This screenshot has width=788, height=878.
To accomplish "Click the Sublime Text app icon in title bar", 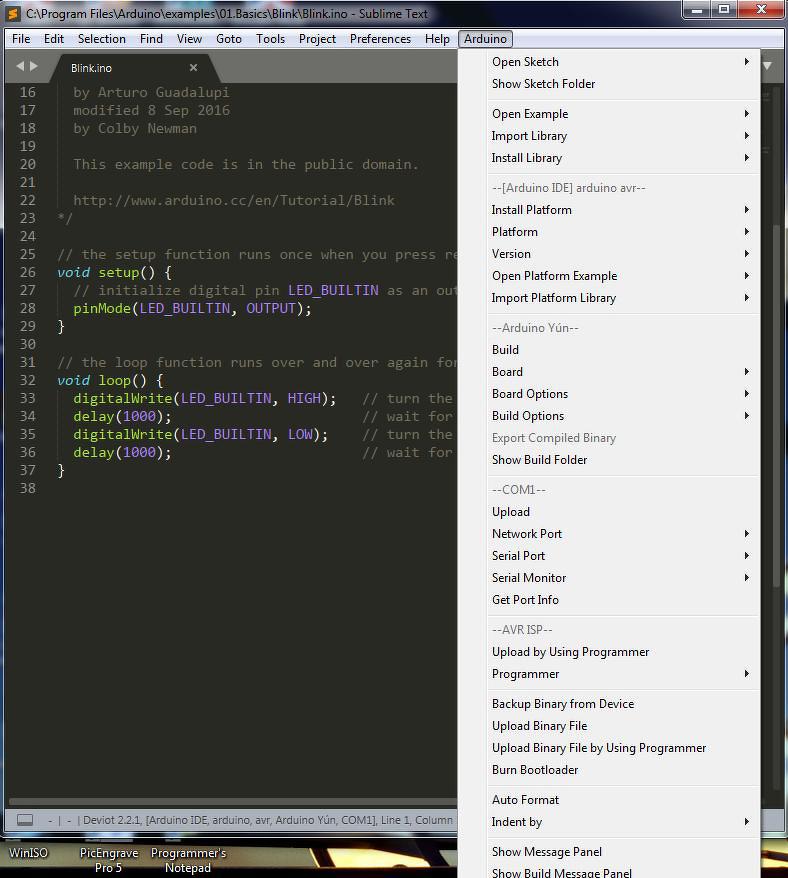I will point(13,13).
